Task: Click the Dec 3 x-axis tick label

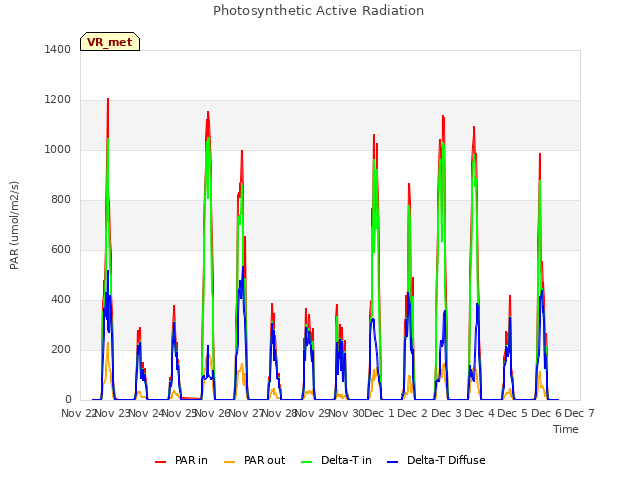Action: (447, 413)
